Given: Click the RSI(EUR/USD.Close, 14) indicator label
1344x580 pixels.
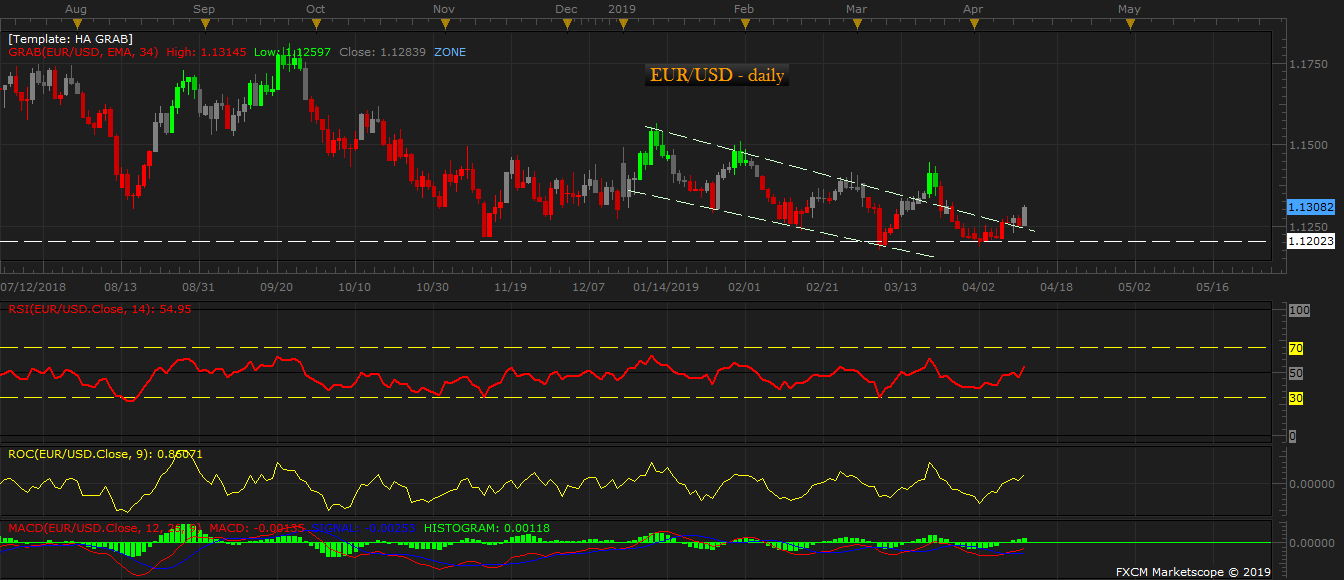Looking at the screenshot, I should (x=98, y=309).
